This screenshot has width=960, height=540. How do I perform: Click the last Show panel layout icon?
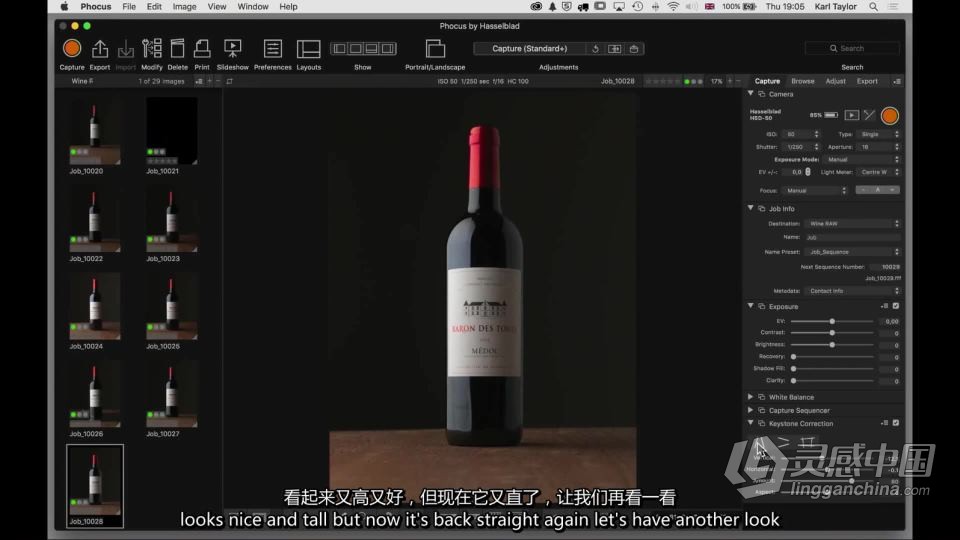point(388,48)
